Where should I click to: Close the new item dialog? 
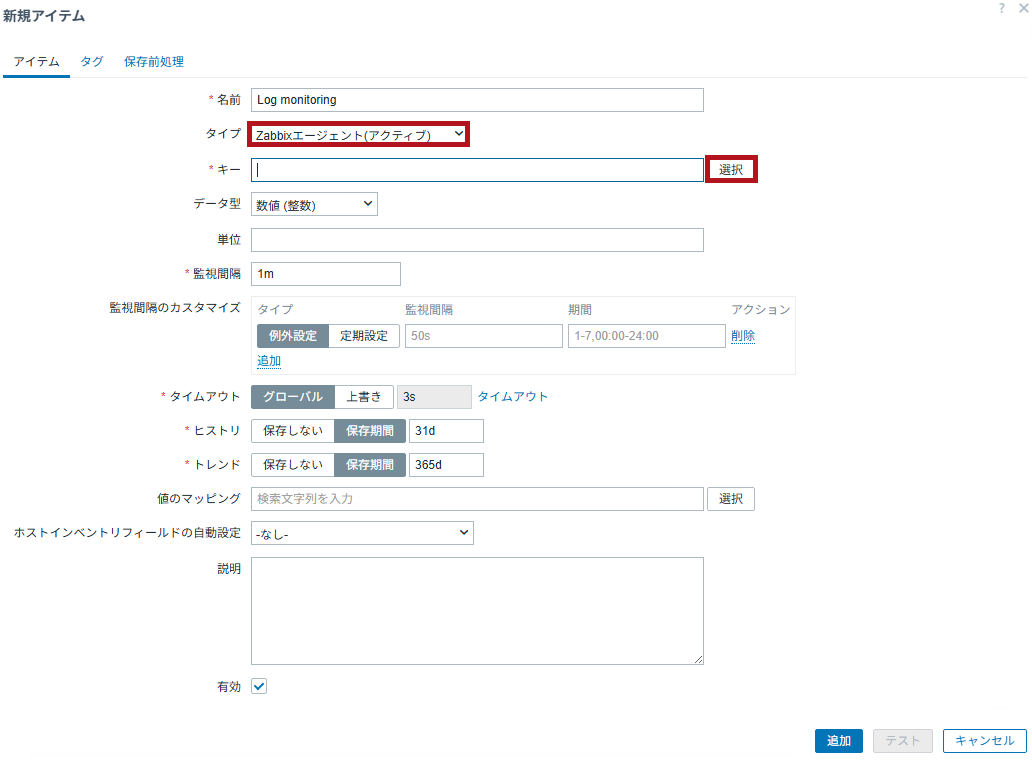1022,8
